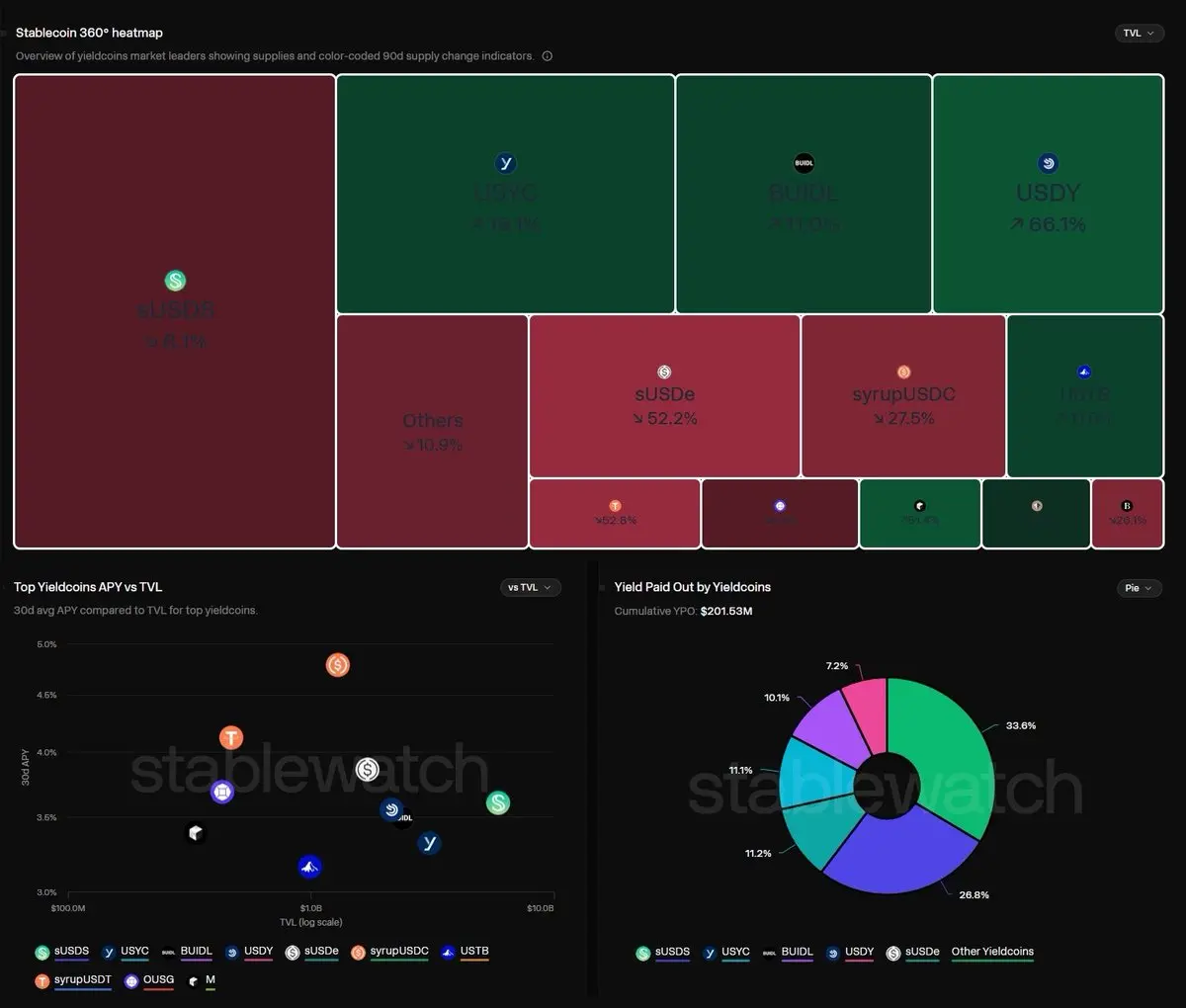Click the info icon beside heatmap description
The image size is (1186, 1008).
(548, 56)
